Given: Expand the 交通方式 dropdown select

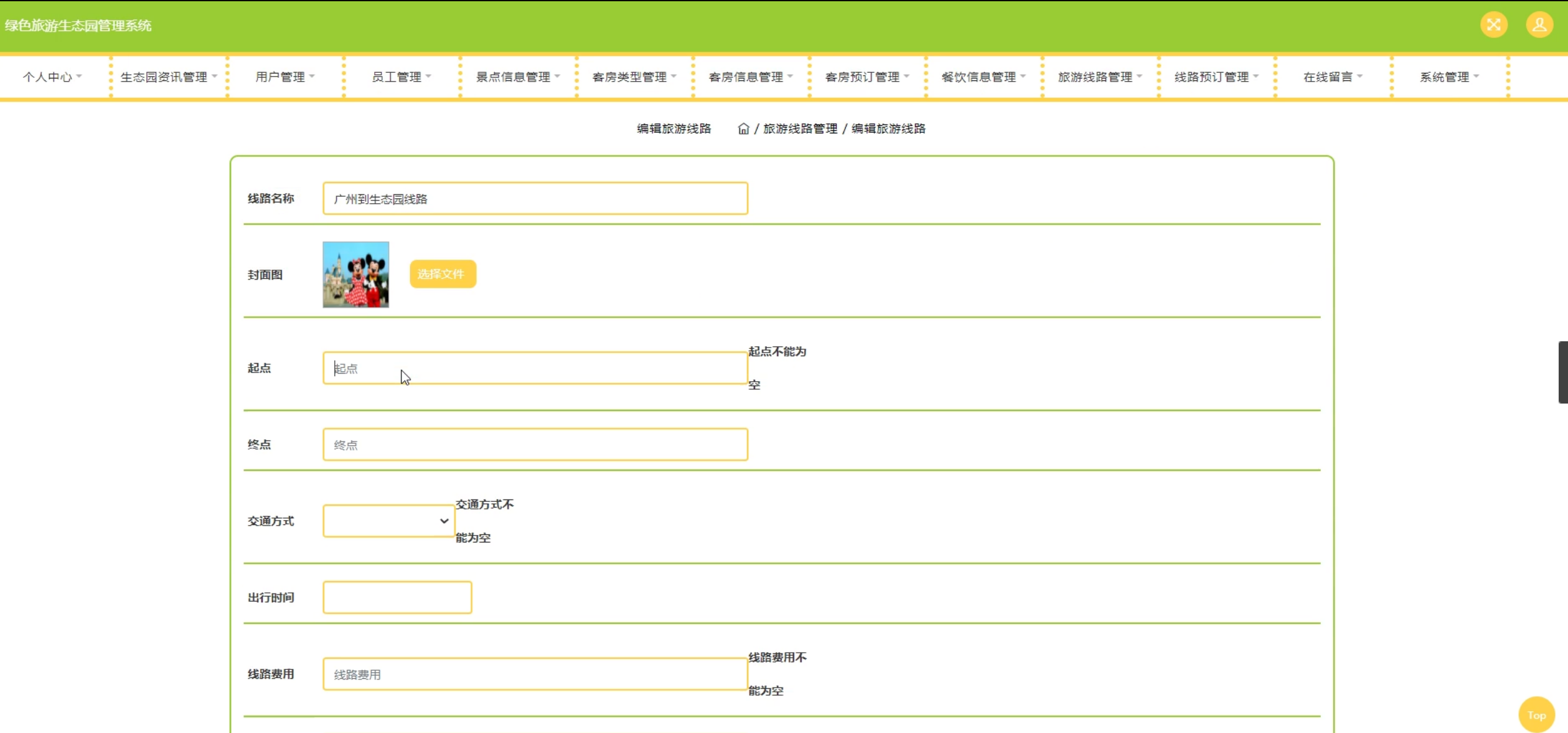Looking at the screenshot, I should tap(388, 521).
